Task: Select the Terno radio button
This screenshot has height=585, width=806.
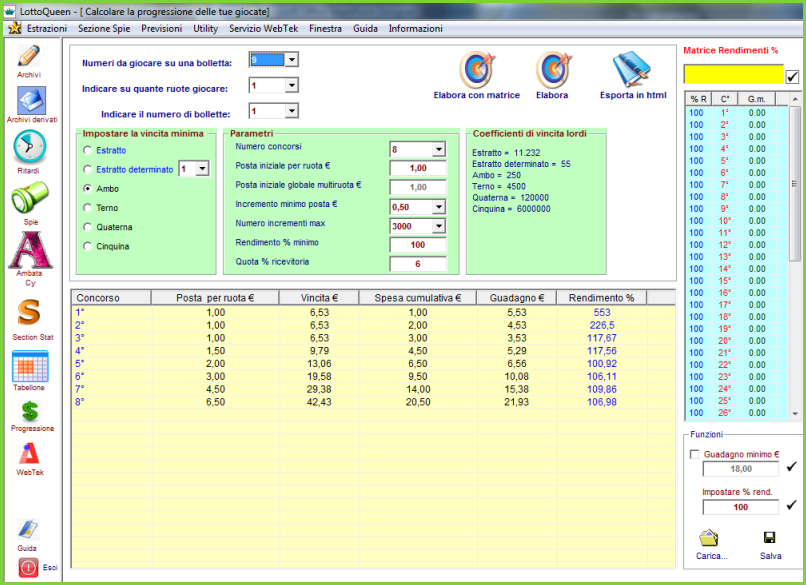Action: coord(87,208)
